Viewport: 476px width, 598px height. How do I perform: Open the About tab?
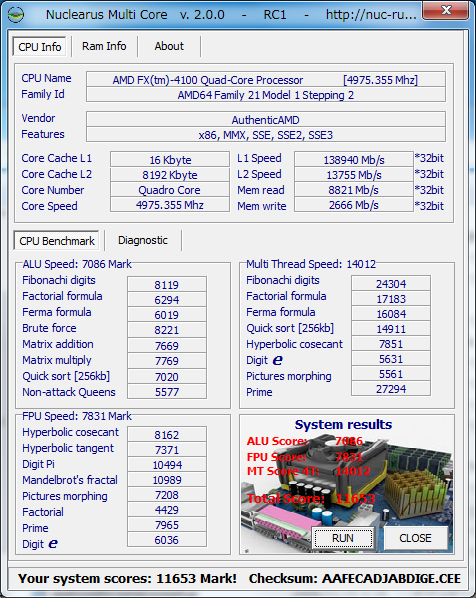point(169,46)
